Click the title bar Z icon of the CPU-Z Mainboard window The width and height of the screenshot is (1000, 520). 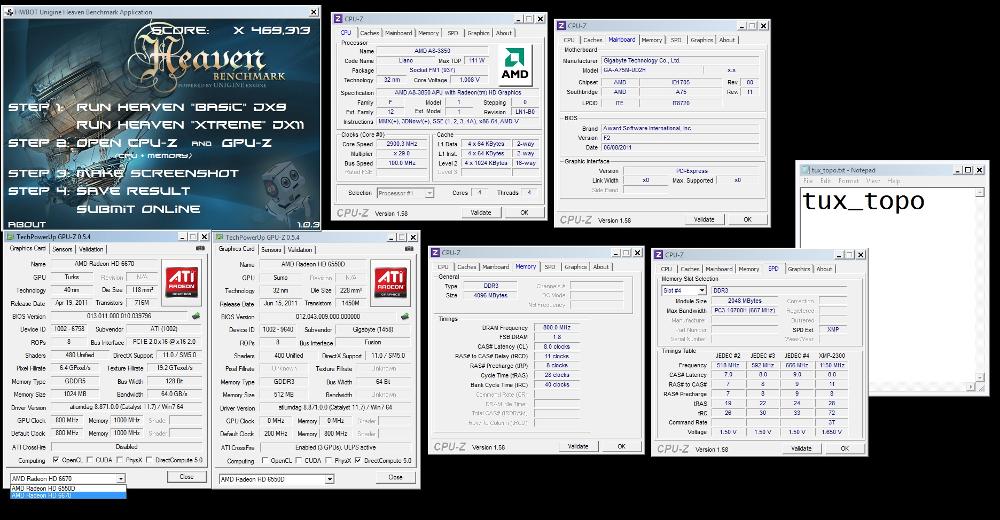coord(561,26)
